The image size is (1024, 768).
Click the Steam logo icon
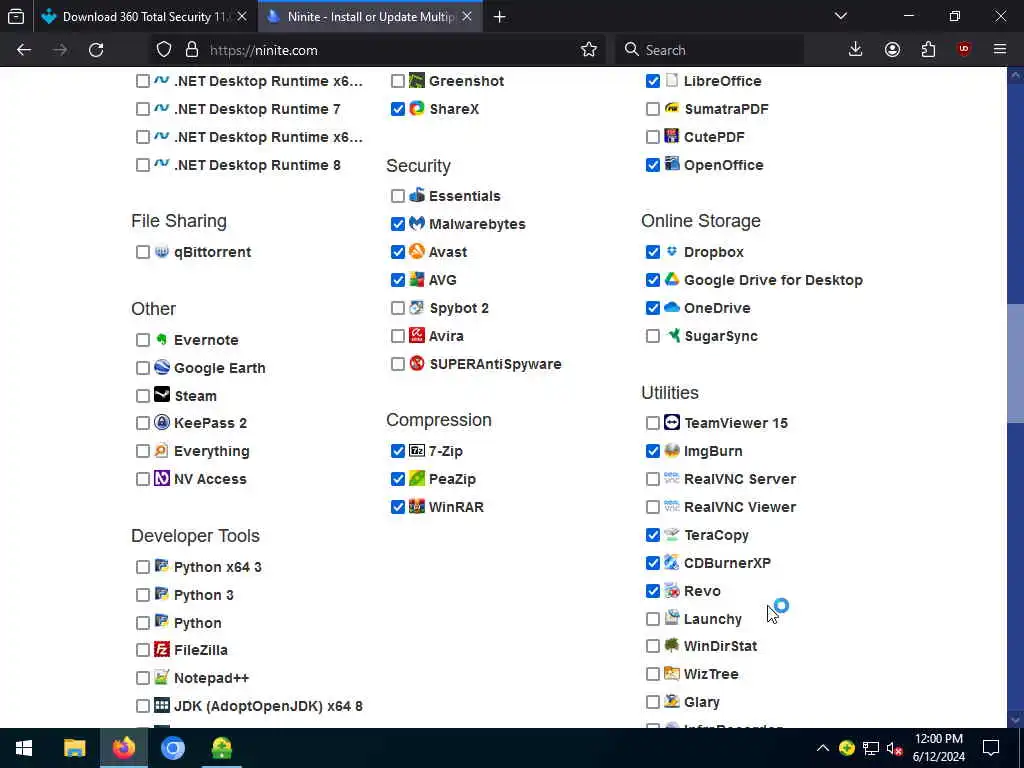coord(161,395)
